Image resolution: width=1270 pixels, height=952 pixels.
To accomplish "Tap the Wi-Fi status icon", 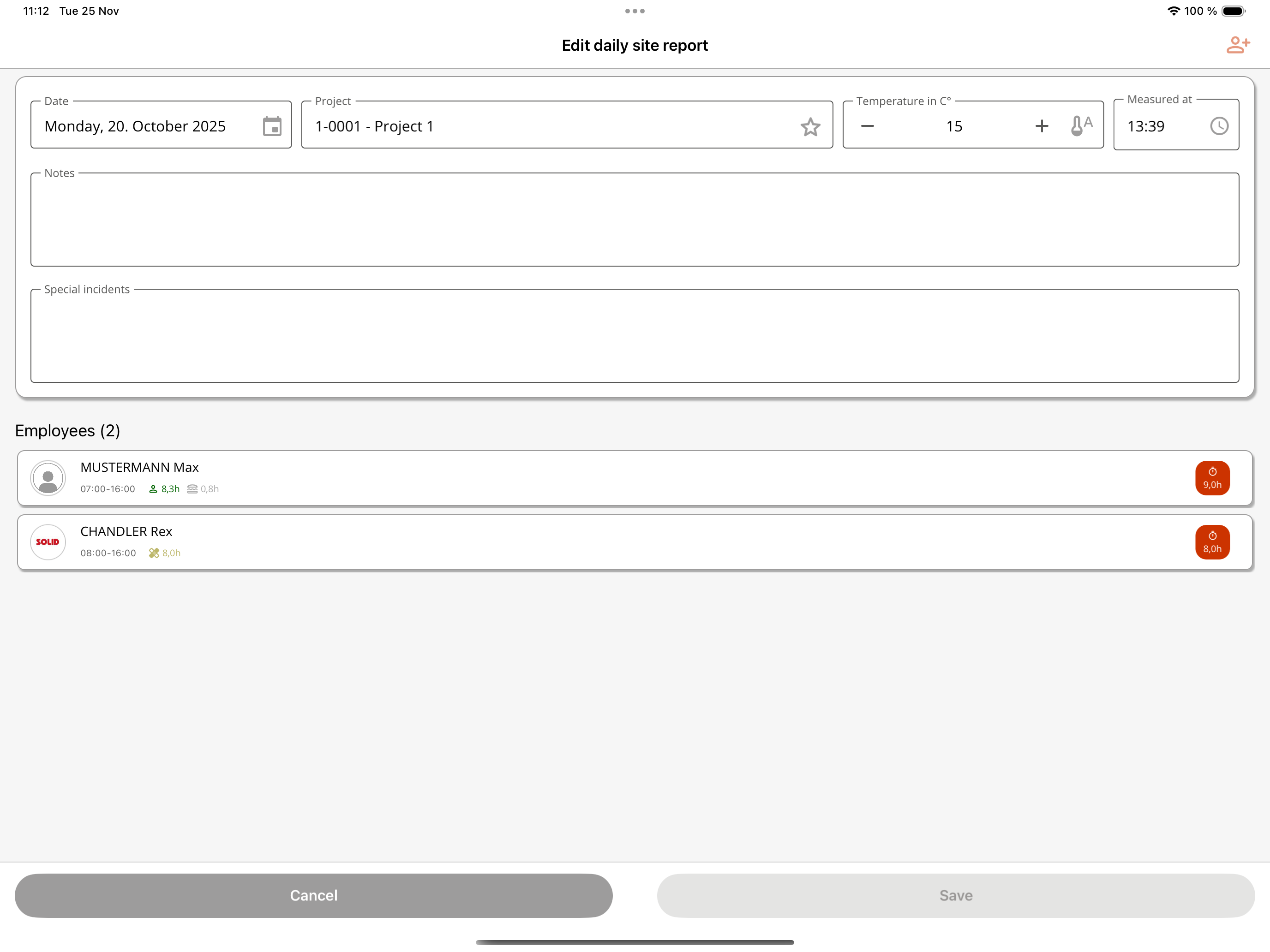I will [1174, 11].
